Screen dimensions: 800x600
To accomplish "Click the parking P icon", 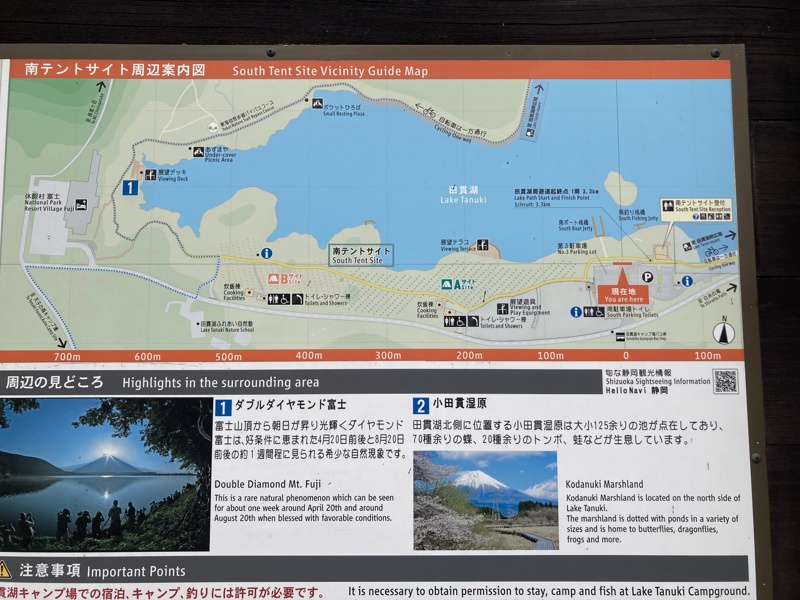I will pos(647,277).
